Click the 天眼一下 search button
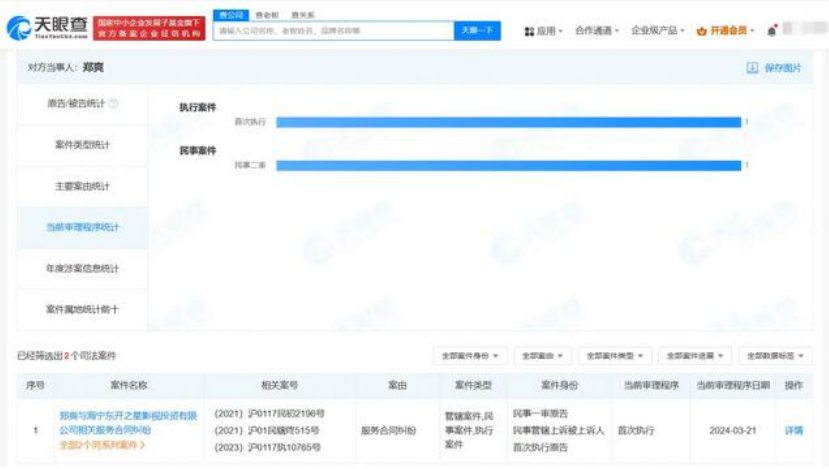 (477, 31)
